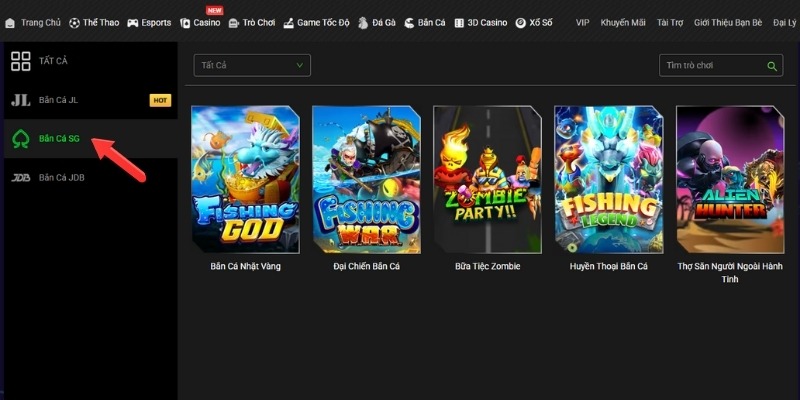
Task: Click the 3D Casino icon
Action: [x=459, y=23]
